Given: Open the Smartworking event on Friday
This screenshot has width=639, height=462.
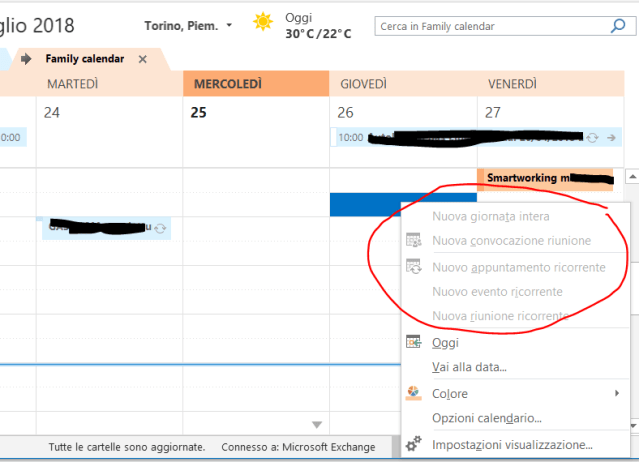Looking at the screenshot, I should [x=545, y=179].
